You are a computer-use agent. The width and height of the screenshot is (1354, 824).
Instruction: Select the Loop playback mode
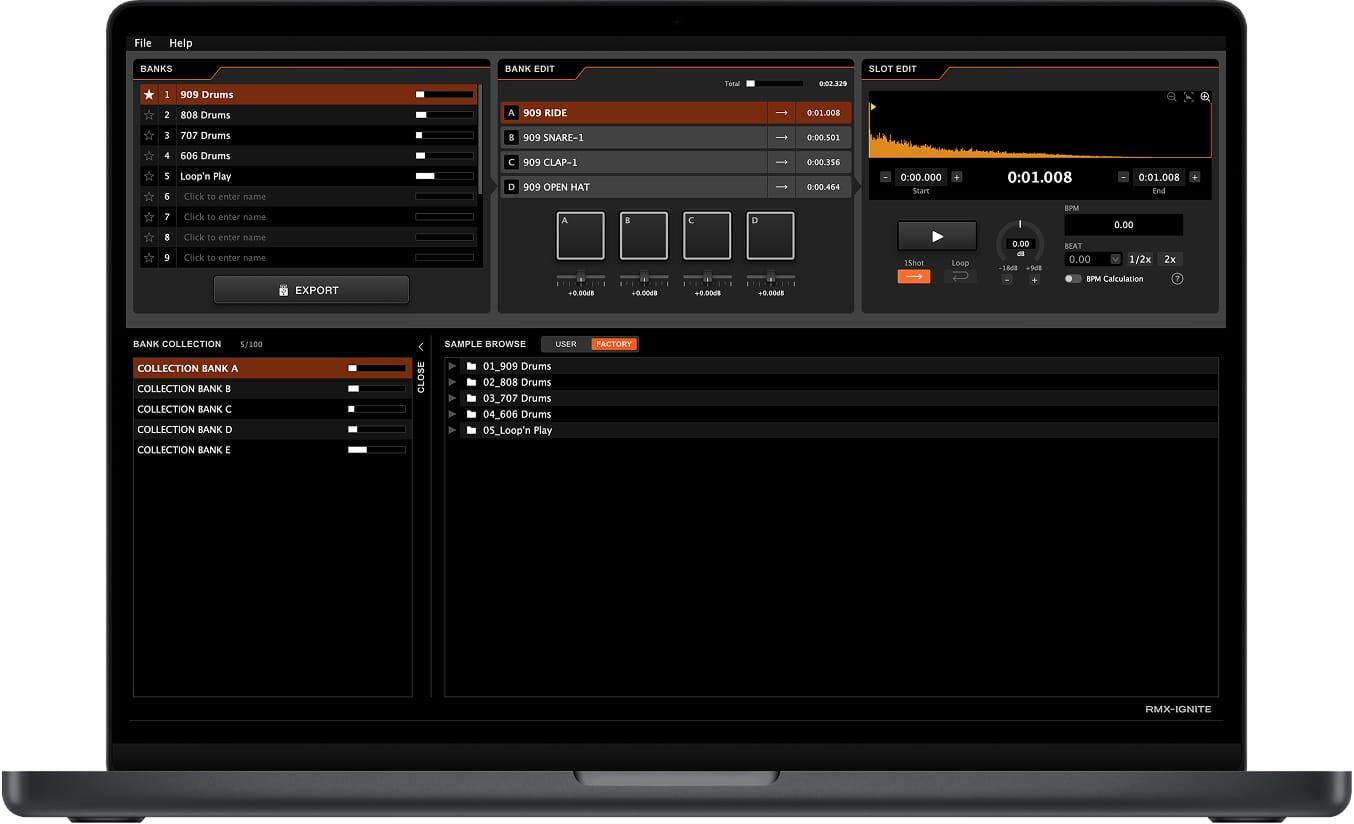(960, 277)
